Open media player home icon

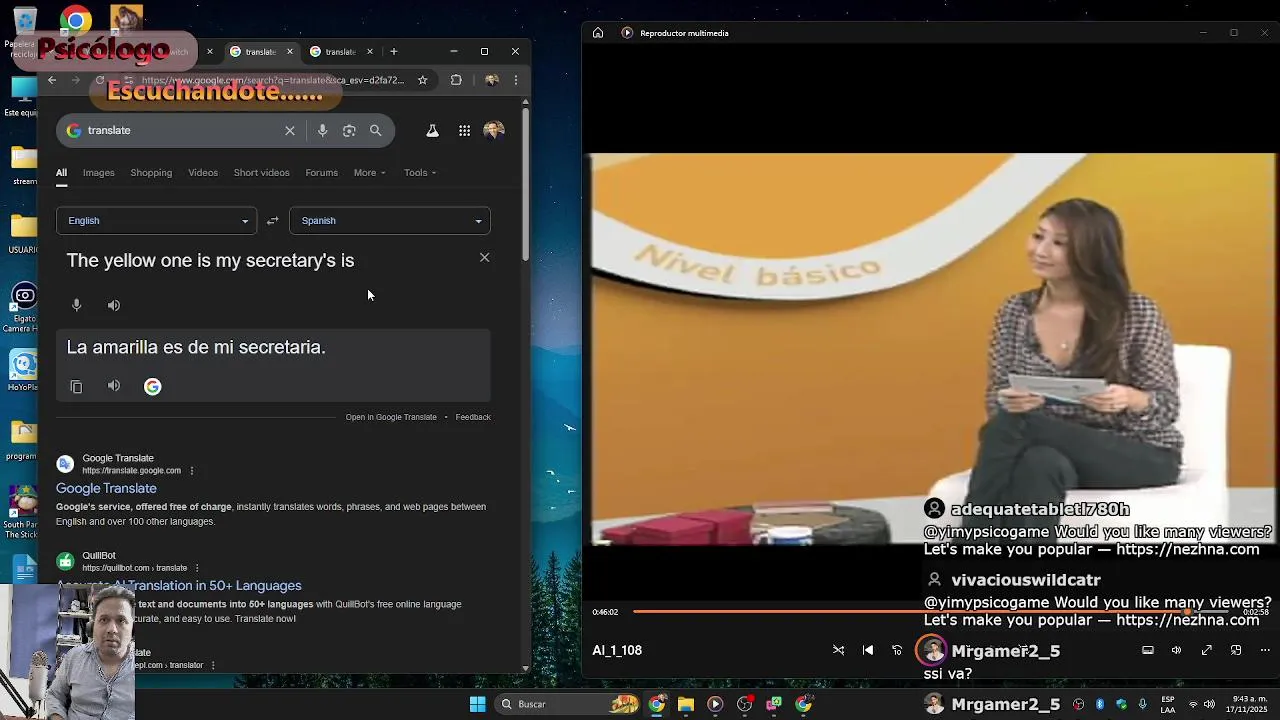598,33
